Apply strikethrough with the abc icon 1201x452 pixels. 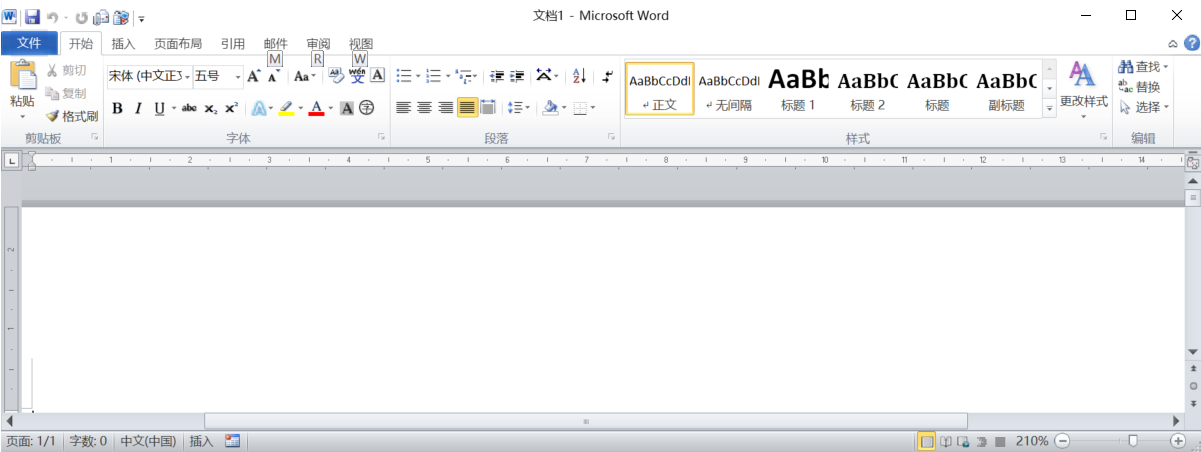(189, 108)
